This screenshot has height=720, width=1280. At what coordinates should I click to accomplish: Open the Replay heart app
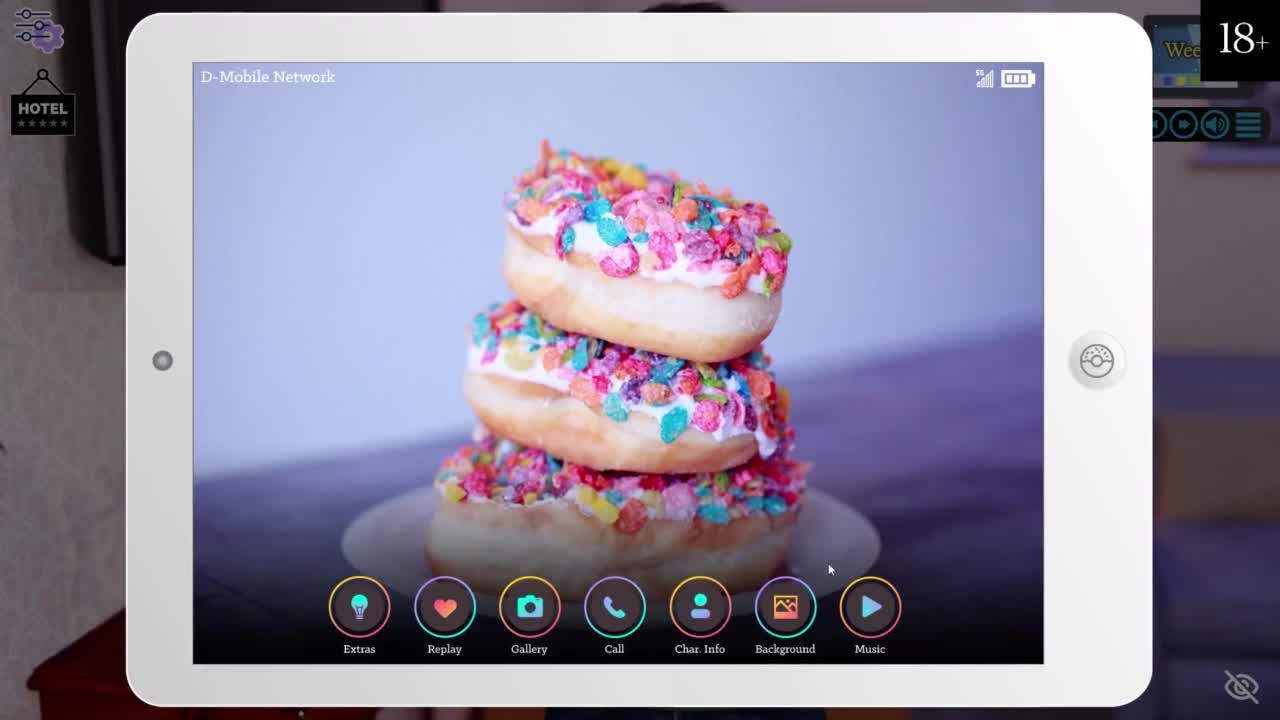[x=445, y=607]
